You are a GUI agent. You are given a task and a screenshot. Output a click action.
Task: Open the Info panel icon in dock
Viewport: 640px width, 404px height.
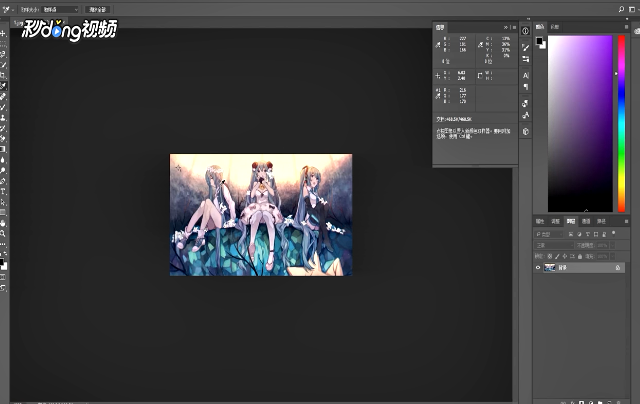(x=526, y=31)
